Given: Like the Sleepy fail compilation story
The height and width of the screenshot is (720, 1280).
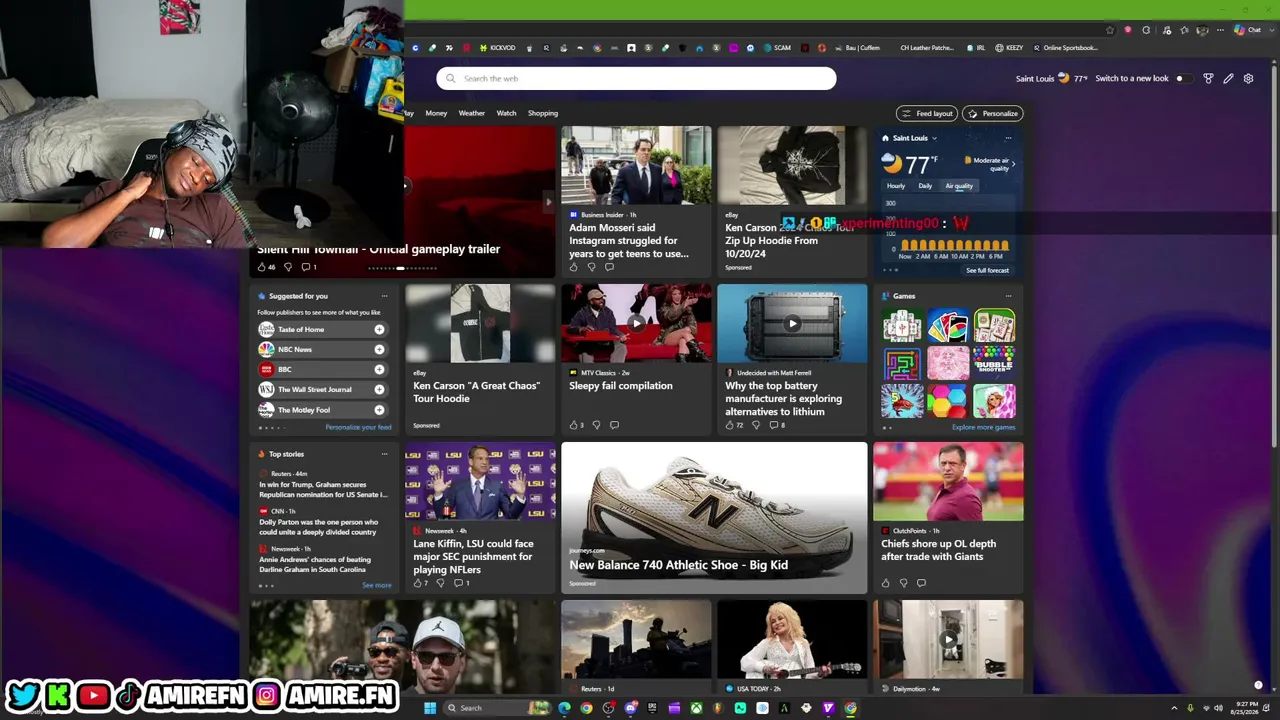Looking at the screenshot, I should [574, 425].
